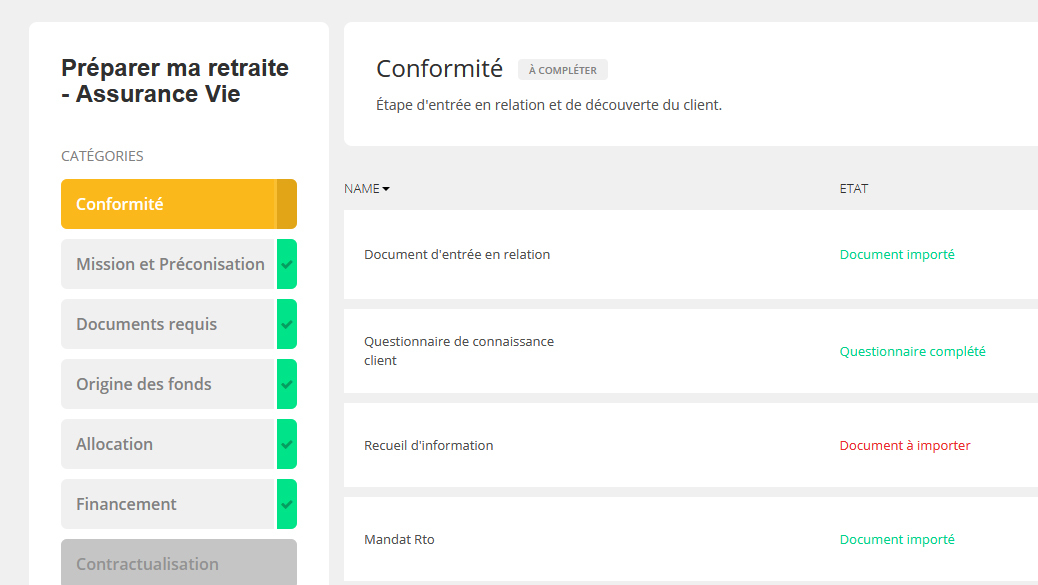The image size is (1038, 585).
Task: Click green checkmark beside Documents requis
Action: click(287, 325)
